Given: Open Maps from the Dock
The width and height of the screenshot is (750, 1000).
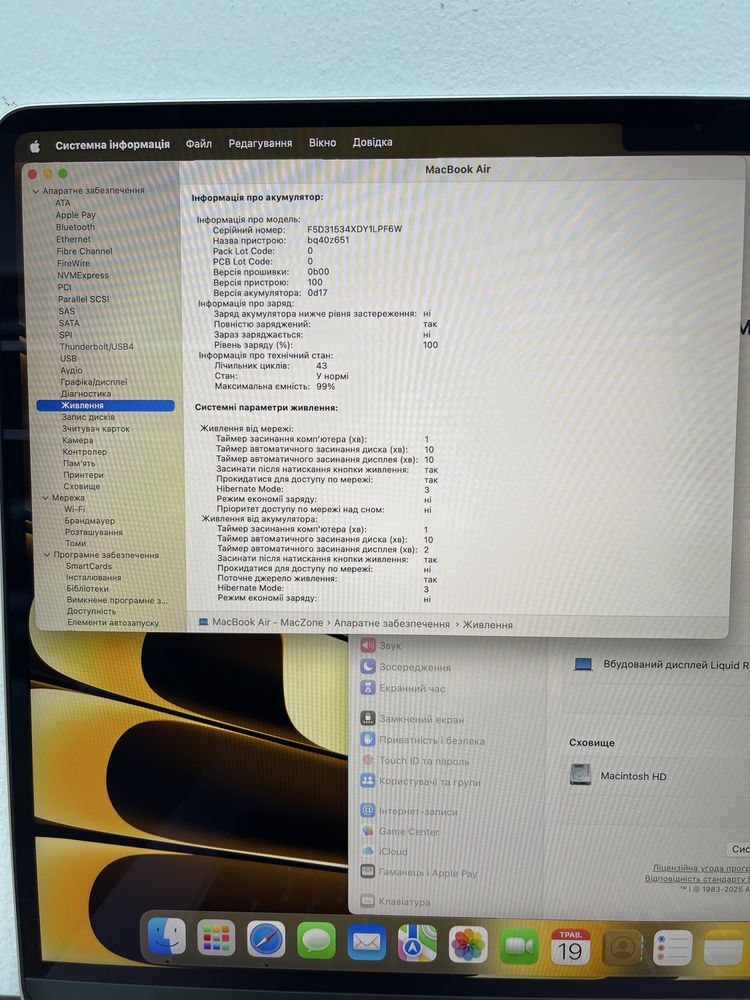Looking at the screenshot, I should click(x=417, y=943).
